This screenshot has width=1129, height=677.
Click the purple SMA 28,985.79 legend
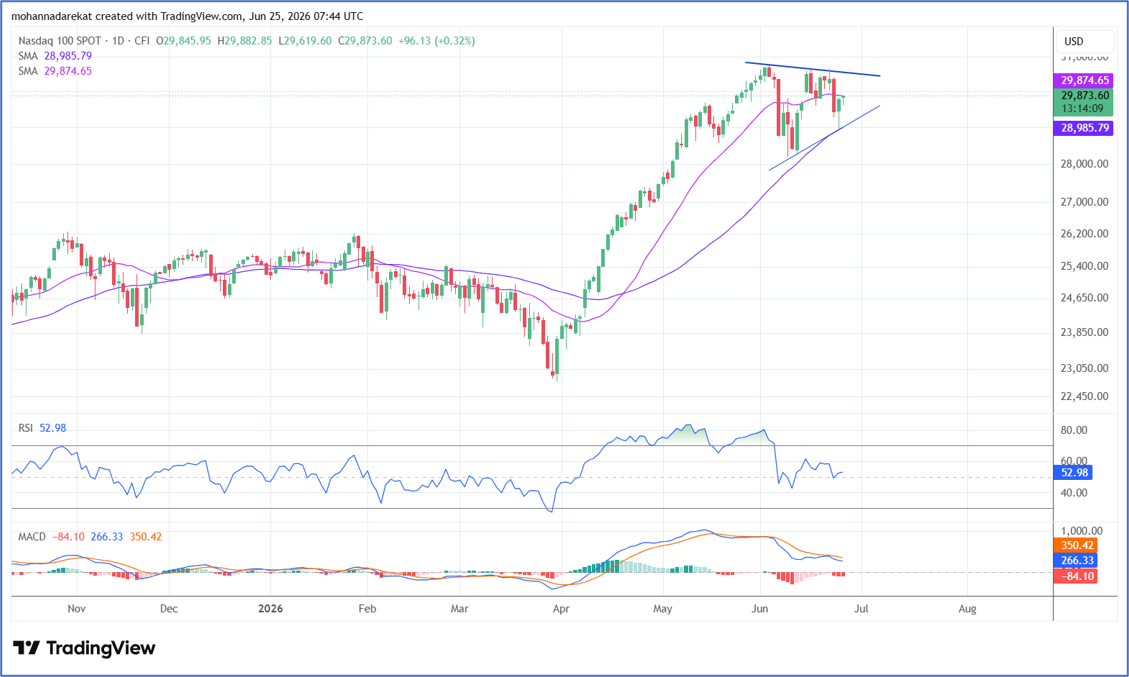(55, 56)
